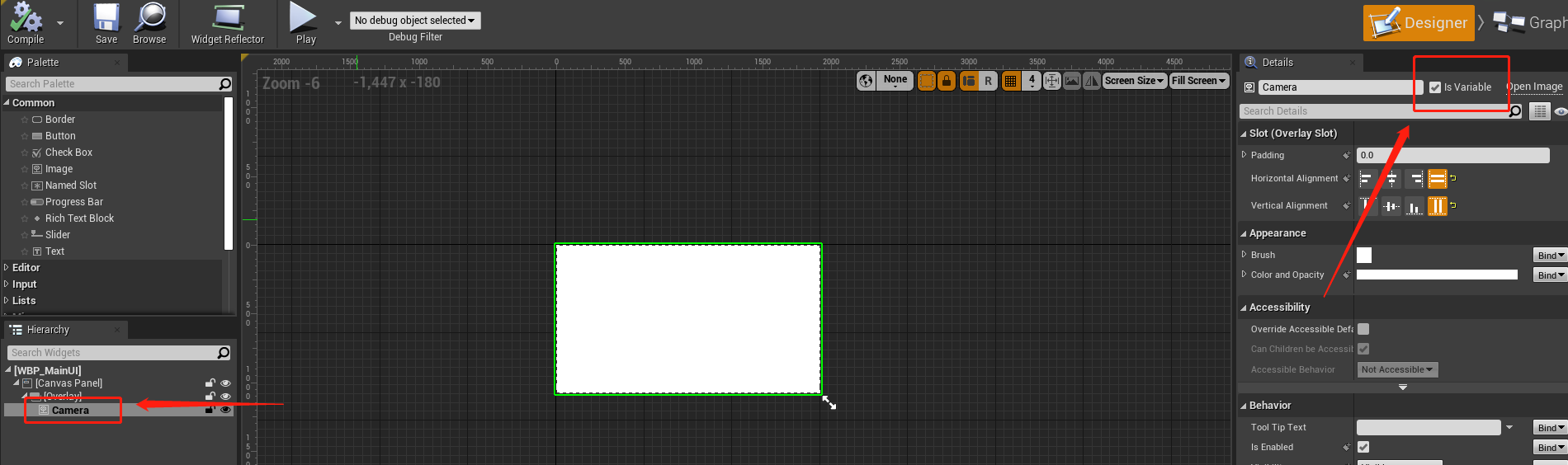Toggle render transform R button
This screenshot has height=465, width=1568.
pyautogui.click(x=988, y=81)
